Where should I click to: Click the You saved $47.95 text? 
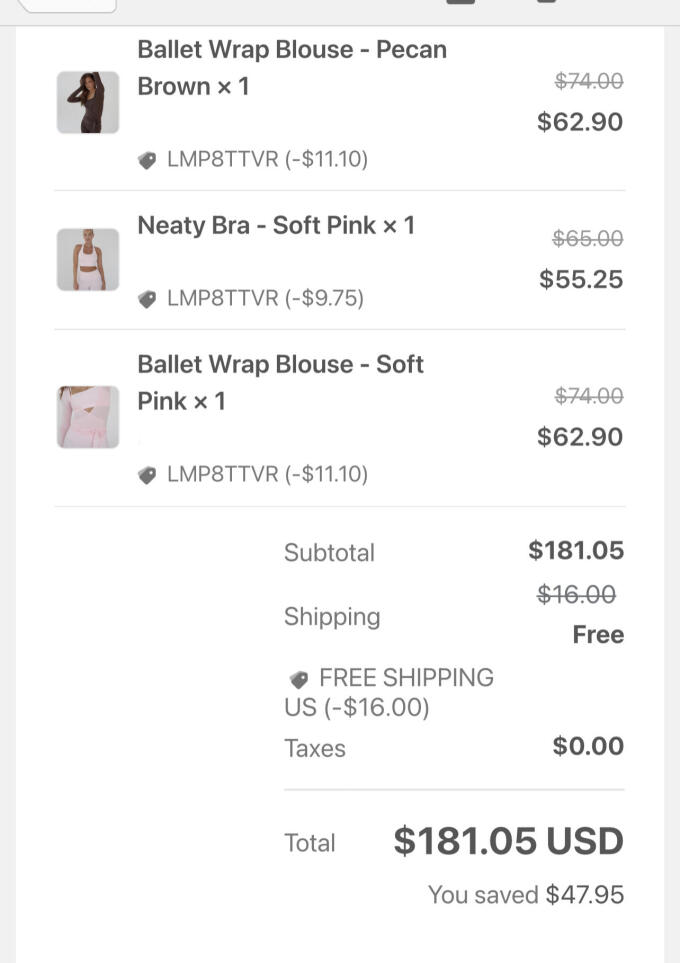(x=525, y=895)
